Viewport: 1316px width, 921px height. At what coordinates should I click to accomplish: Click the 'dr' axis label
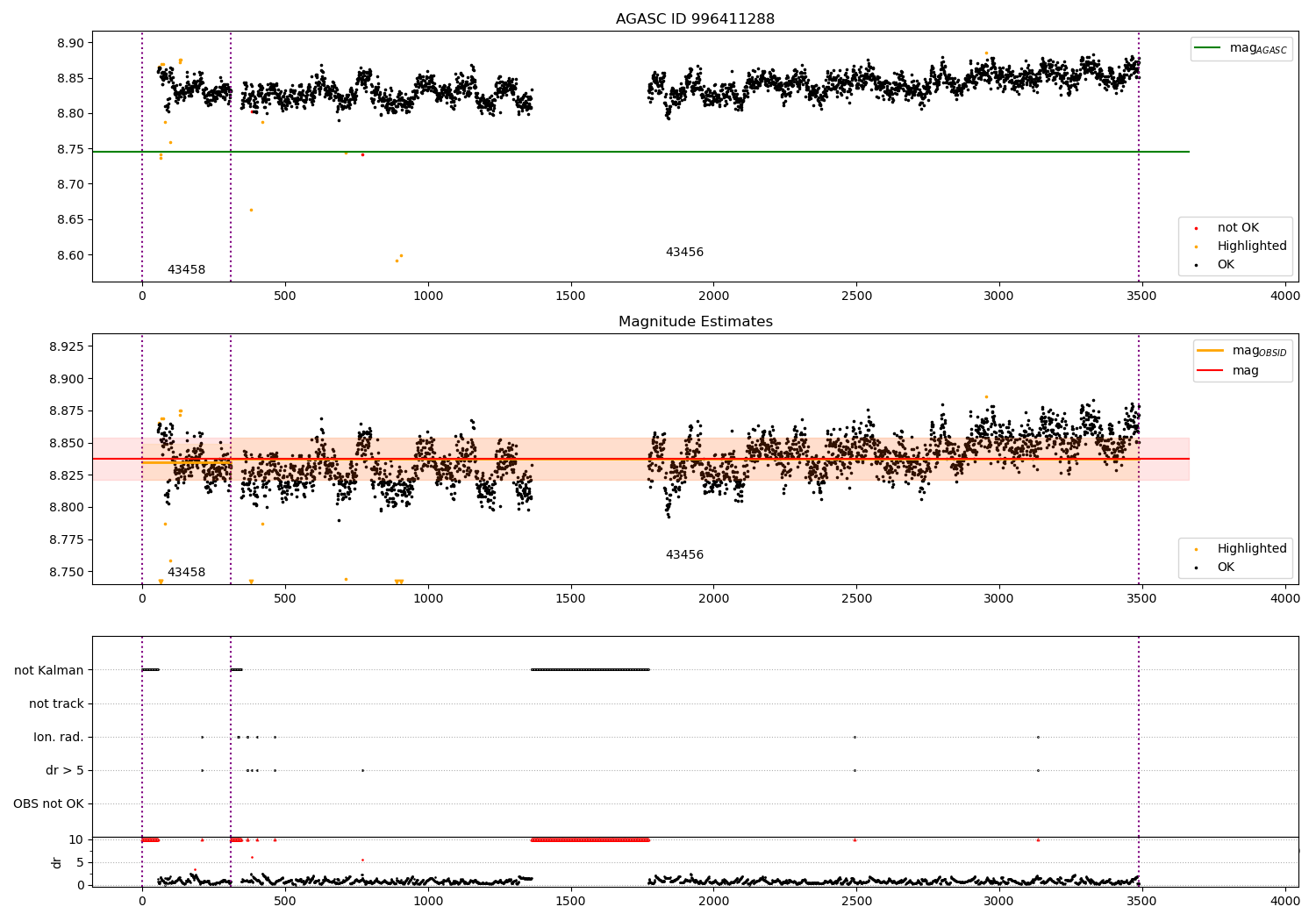click(x=57, y=863)
